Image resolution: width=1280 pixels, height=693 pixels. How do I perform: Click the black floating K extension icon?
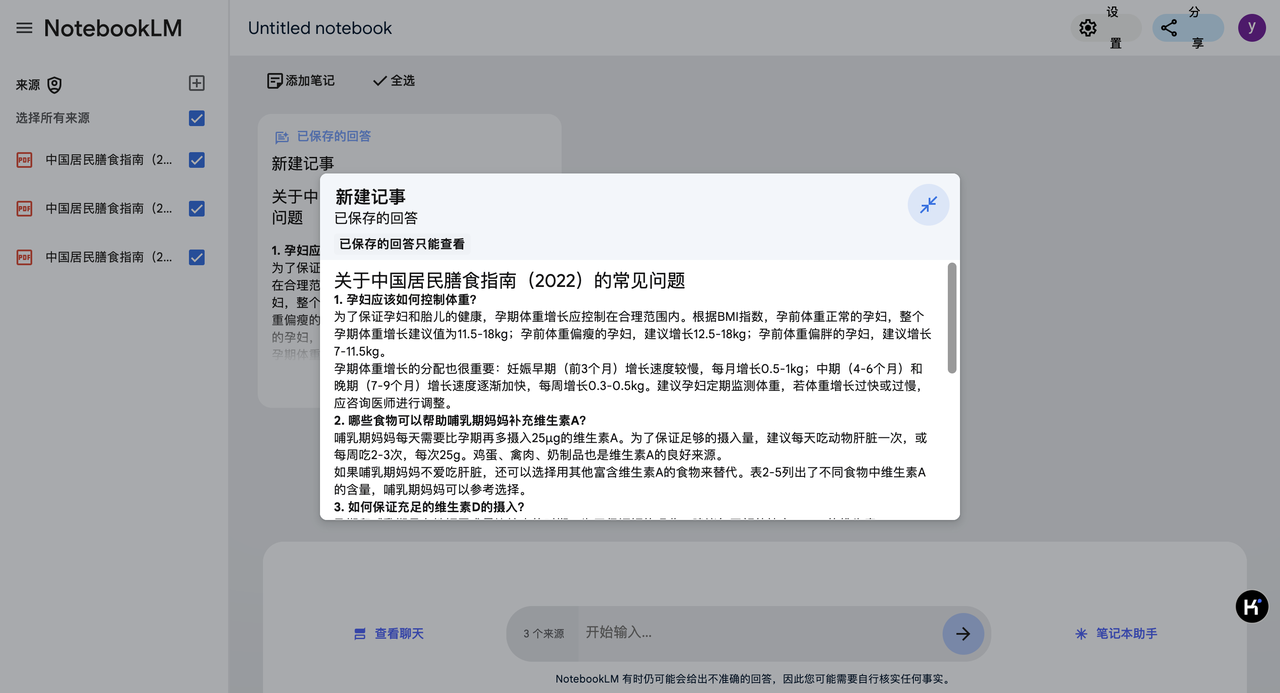tap(1252, 606)
